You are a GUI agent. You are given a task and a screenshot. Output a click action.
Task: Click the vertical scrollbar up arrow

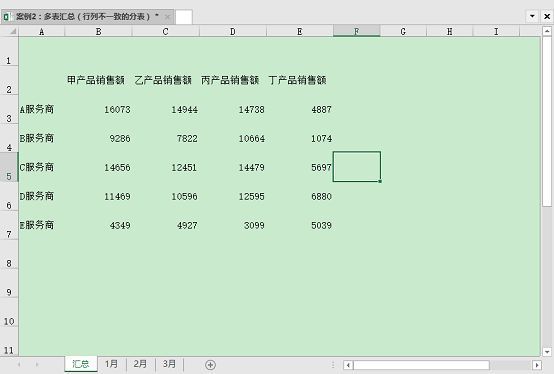(x=547, y=31)
